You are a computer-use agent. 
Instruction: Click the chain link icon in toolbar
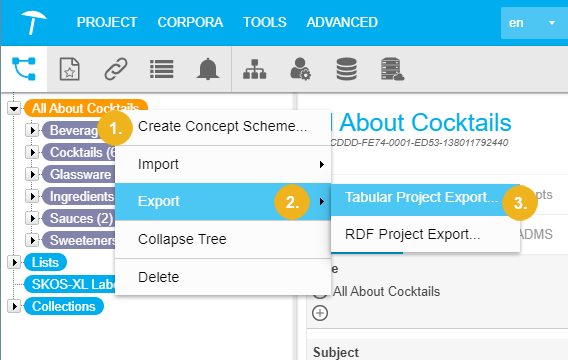[x=116, y=68]
